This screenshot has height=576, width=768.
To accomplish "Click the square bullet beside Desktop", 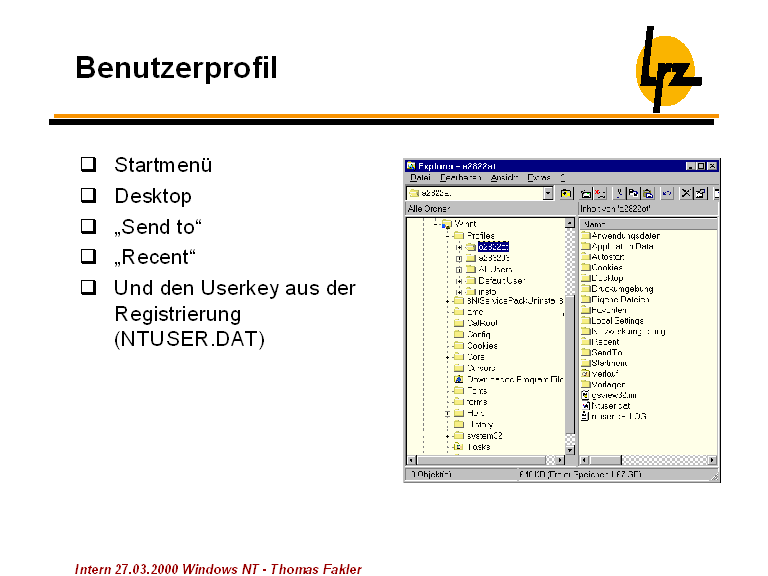I will [x=88, y=195].
